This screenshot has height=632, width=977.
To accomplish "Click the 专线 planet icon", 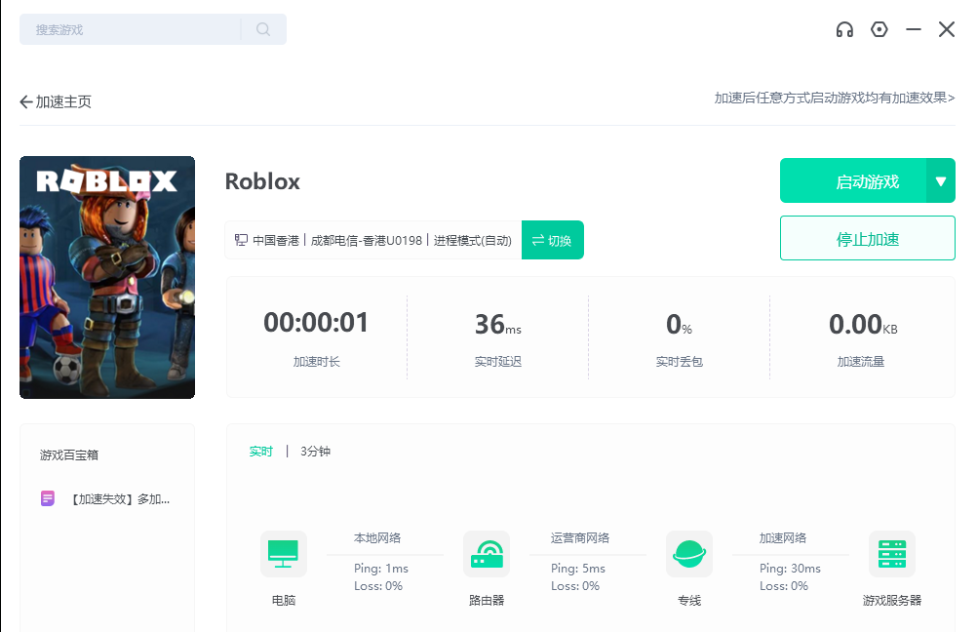I will tap(689, 554).
